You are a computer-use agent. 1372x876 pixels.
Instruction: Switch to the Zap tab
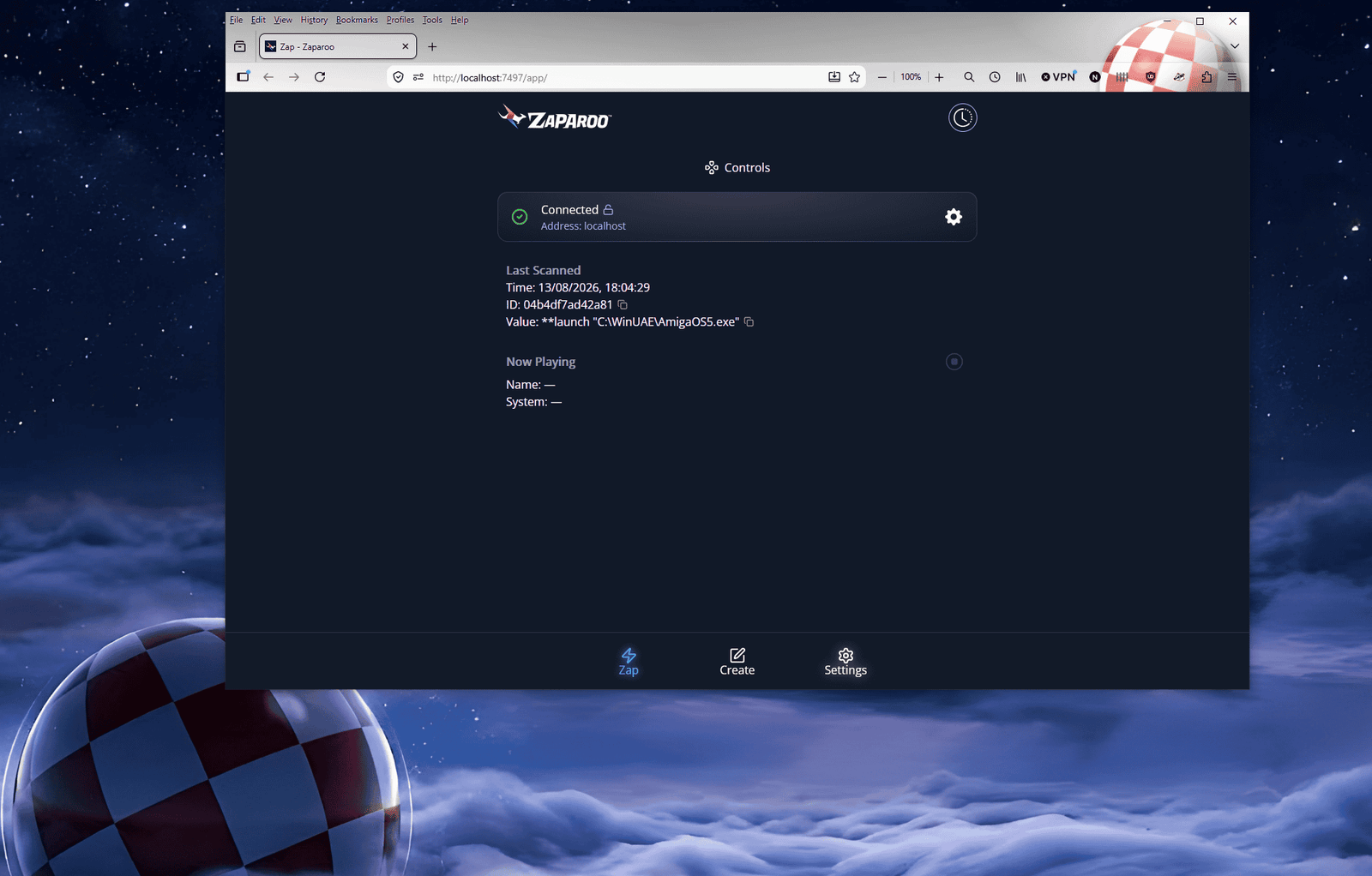coord(629,662)
